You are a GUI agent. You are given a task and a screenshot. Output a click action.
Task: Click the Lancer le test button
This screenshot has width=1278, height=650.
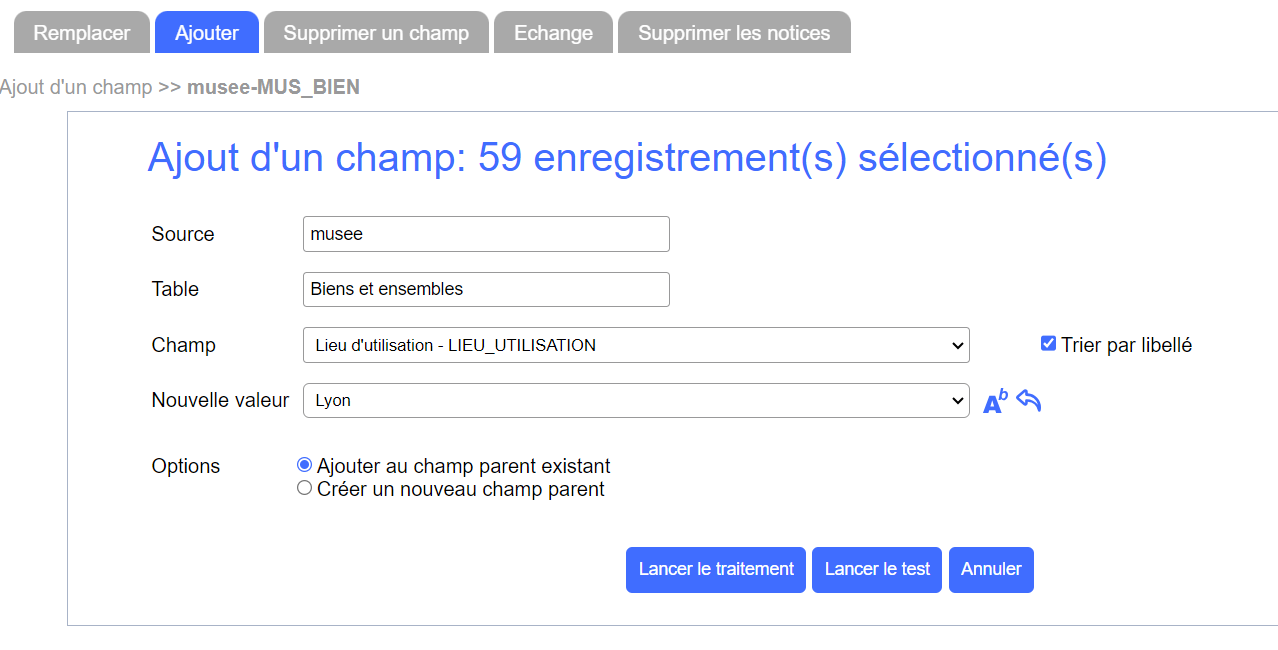point(877,569)
